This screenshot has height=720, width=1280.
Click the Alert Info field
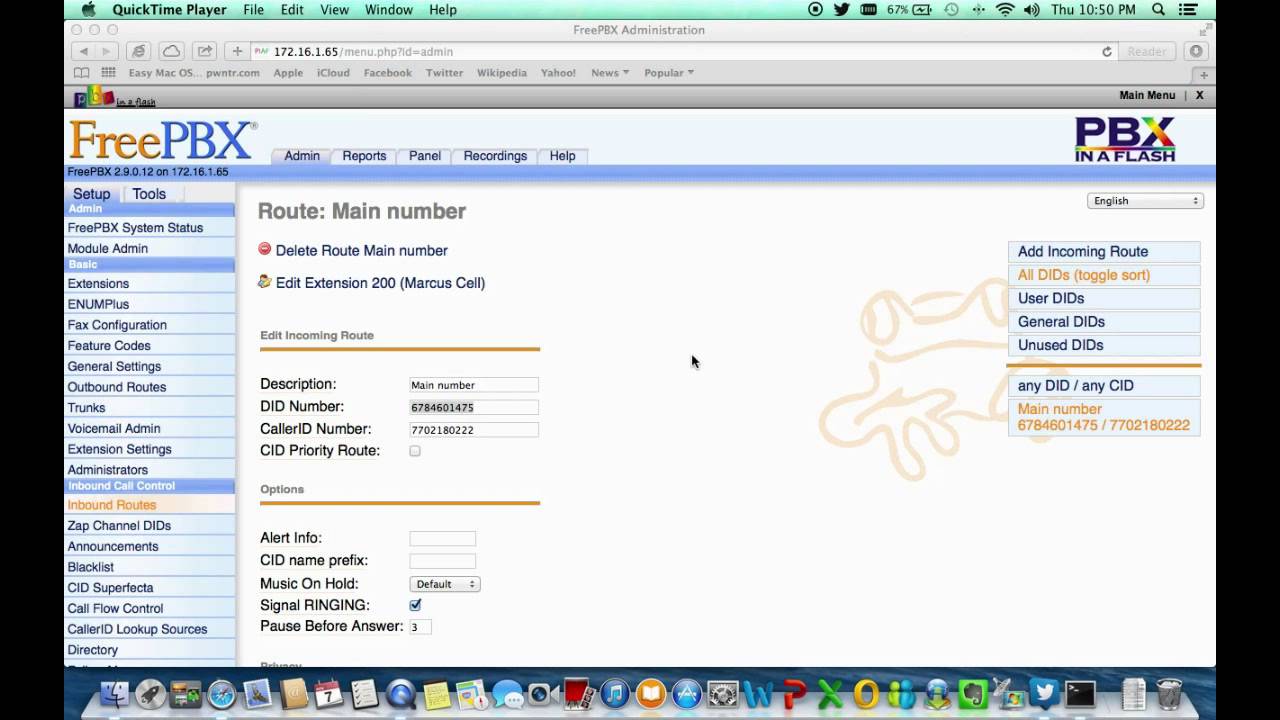click(442, 539)
